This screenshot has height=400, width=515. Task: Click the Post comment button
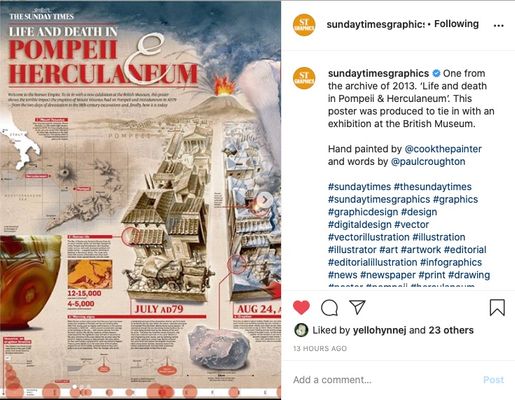click(493, 380)
